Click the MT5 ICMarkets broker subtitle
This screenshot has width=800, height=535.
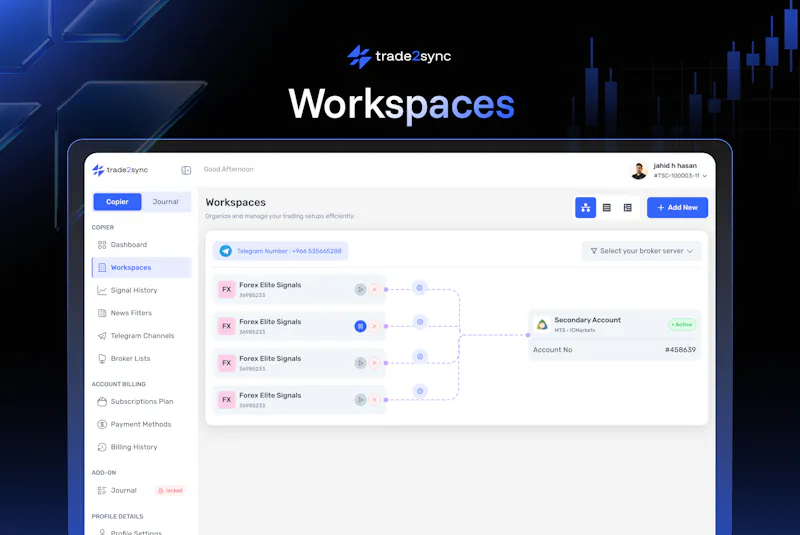[575, 330]
